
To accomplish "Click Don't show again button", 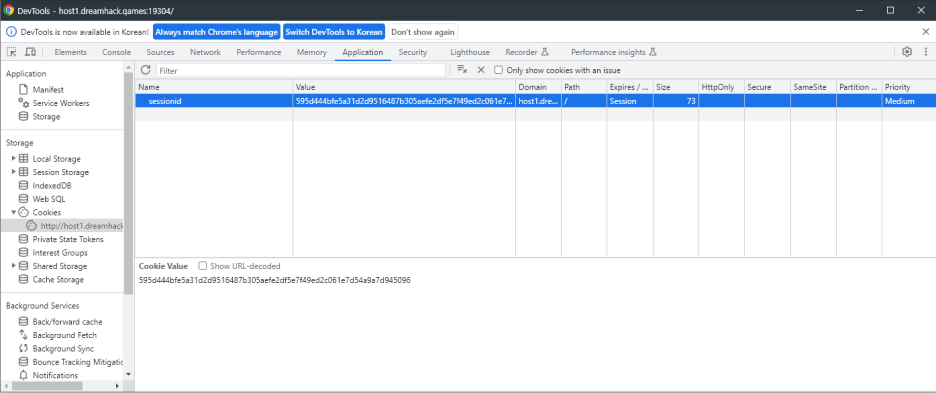I will click(x=423, y=32).
